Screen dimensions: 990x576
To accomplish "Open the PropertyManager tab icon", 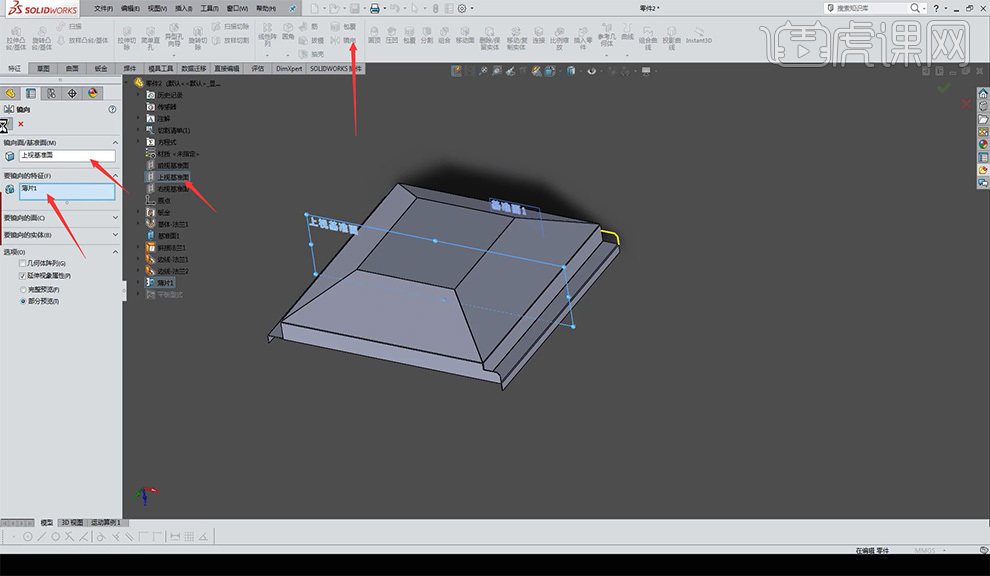I will pos(31,93).
